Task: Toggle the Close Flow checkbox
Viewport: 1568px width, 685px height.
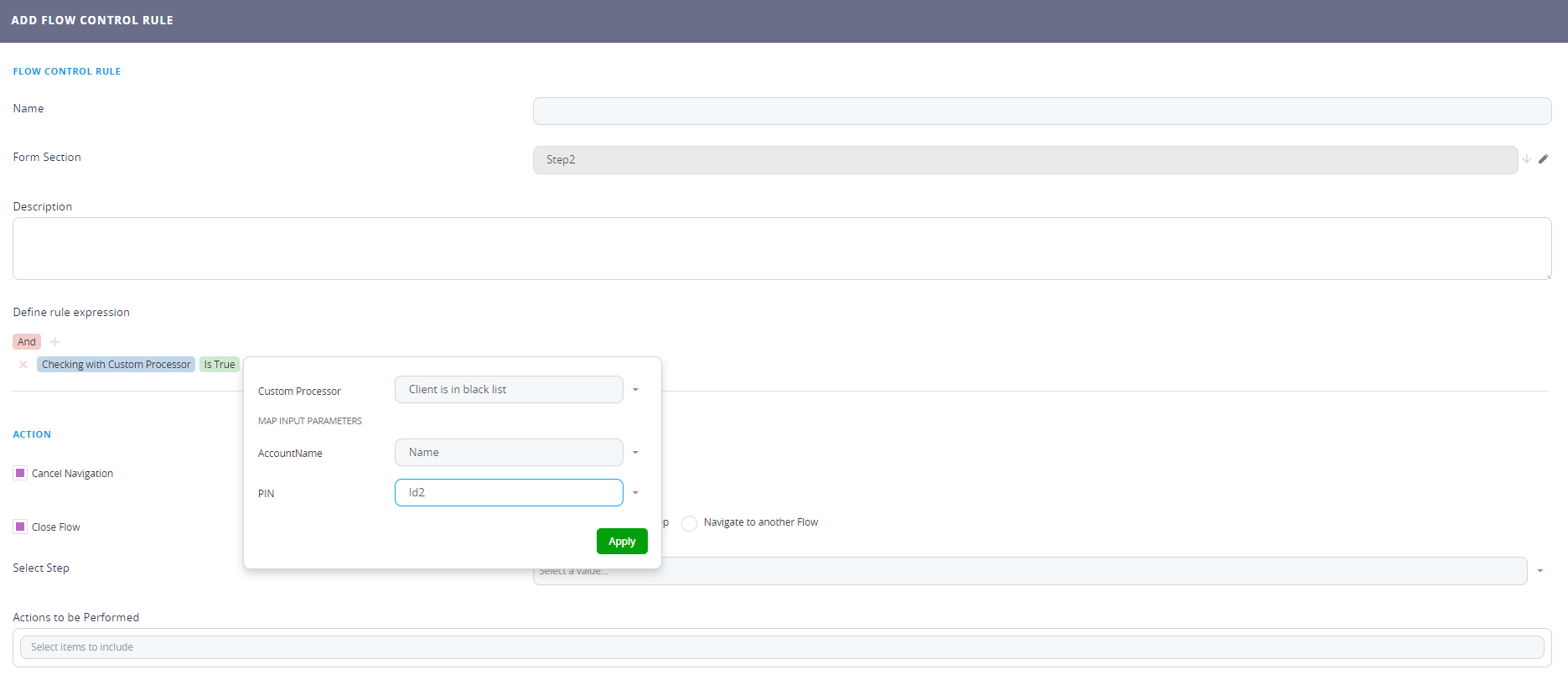Action: pyautogui.click(x=20, y=527)
